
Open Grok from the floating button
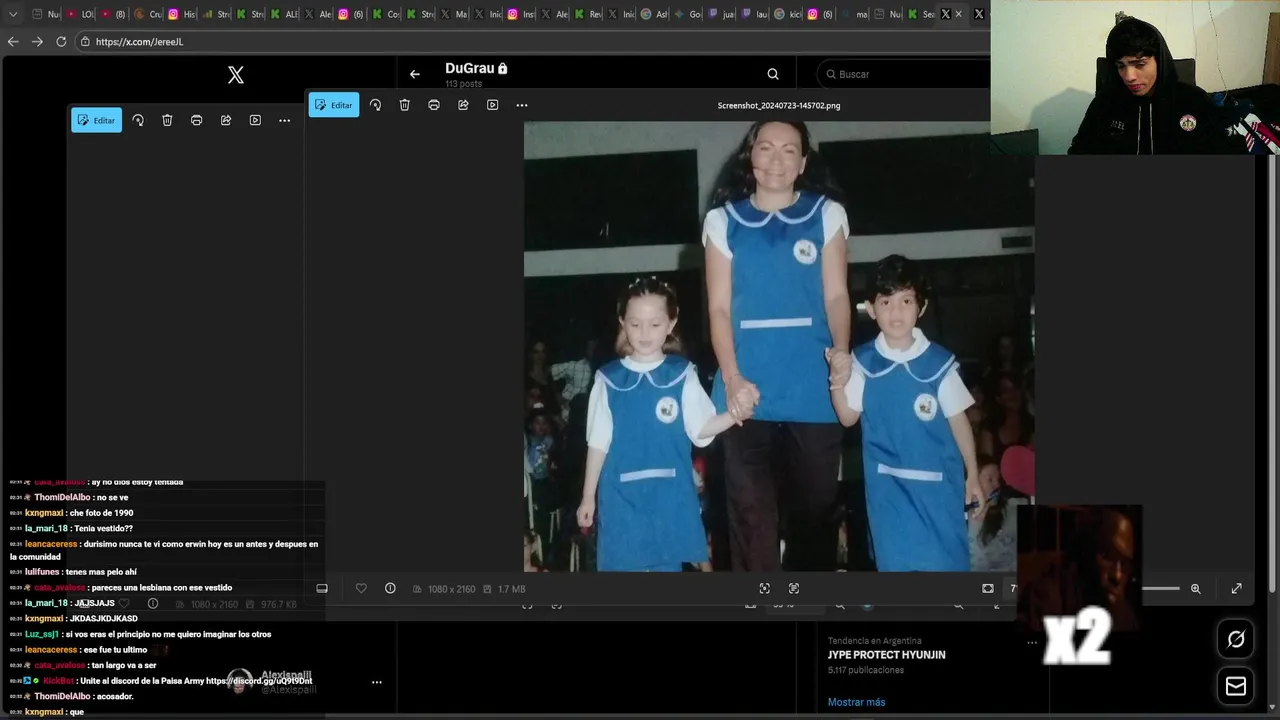[1236, 640]
